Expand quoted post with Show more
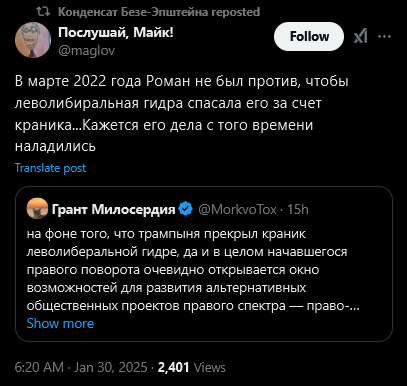407x386 pixels. click(x=60, y=323)
